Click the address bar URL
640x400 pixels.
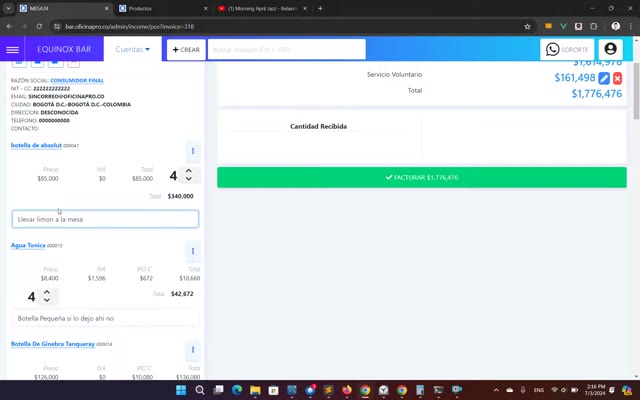click(130, 27)
